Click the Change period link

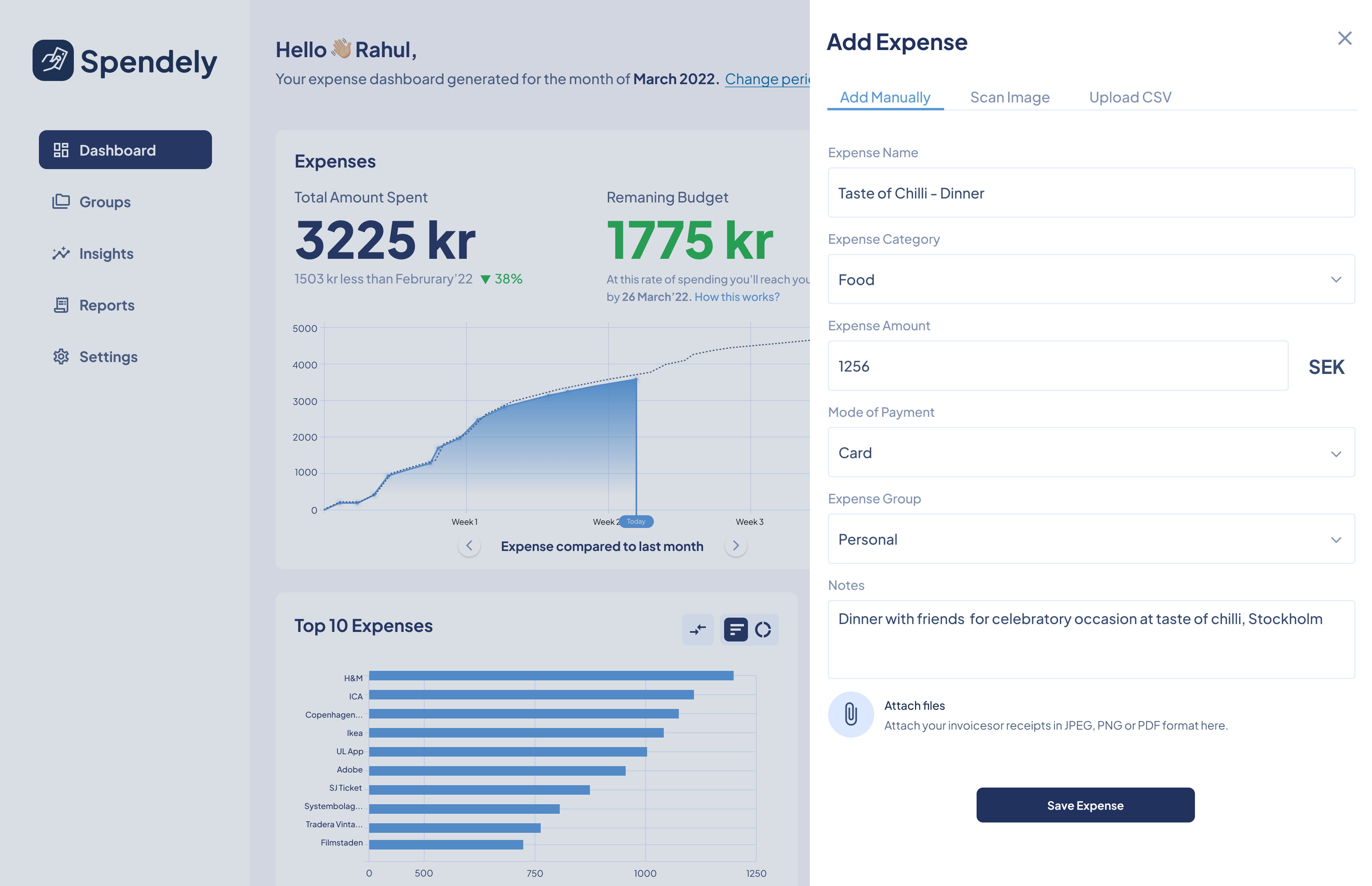767,79
